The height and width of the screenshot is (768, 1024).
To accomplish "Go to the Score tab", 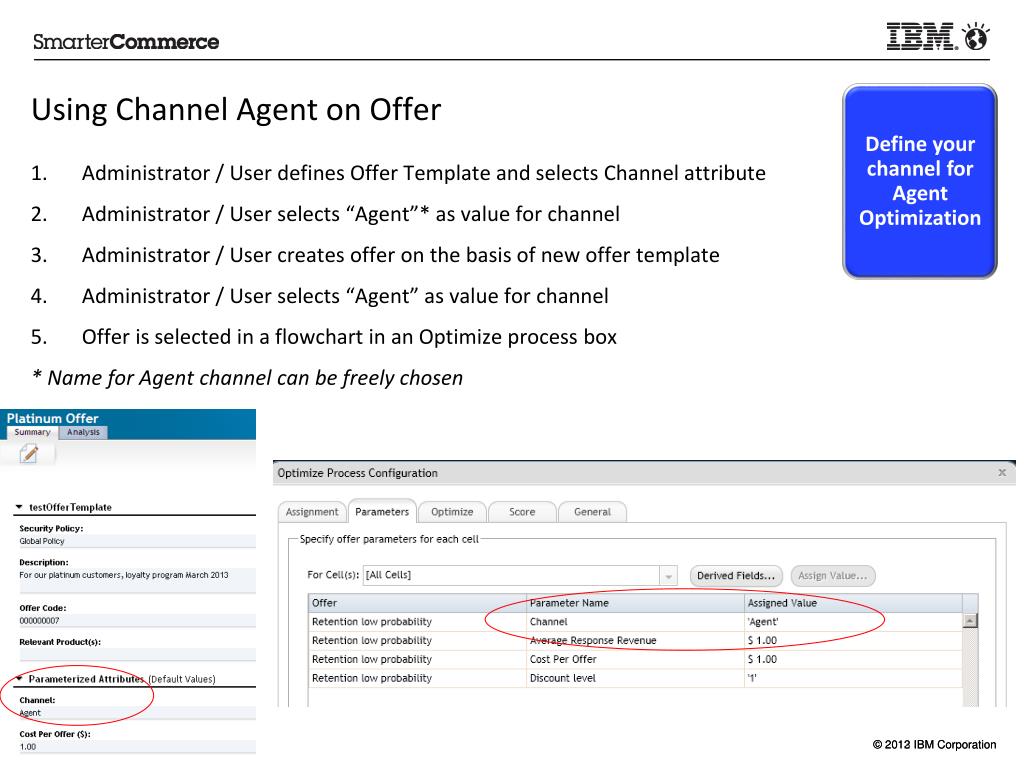I will point(522,512).
